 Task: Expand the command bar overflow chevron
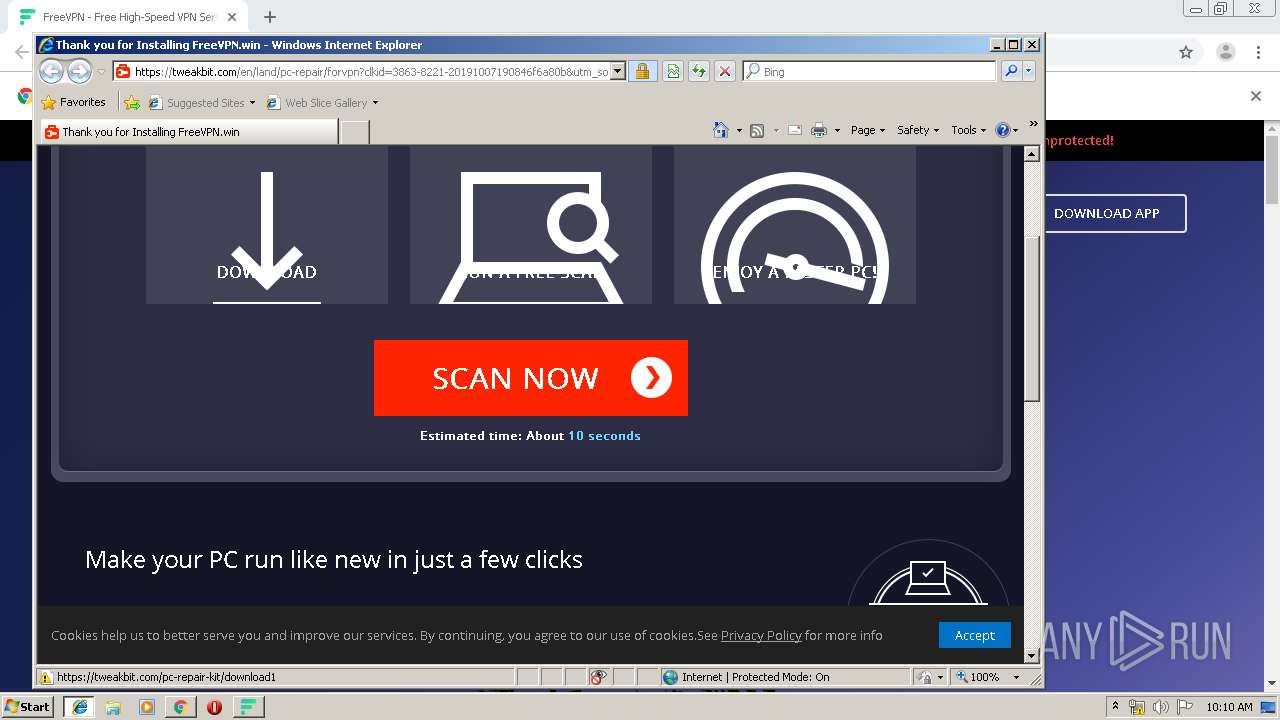[1033, 124]
